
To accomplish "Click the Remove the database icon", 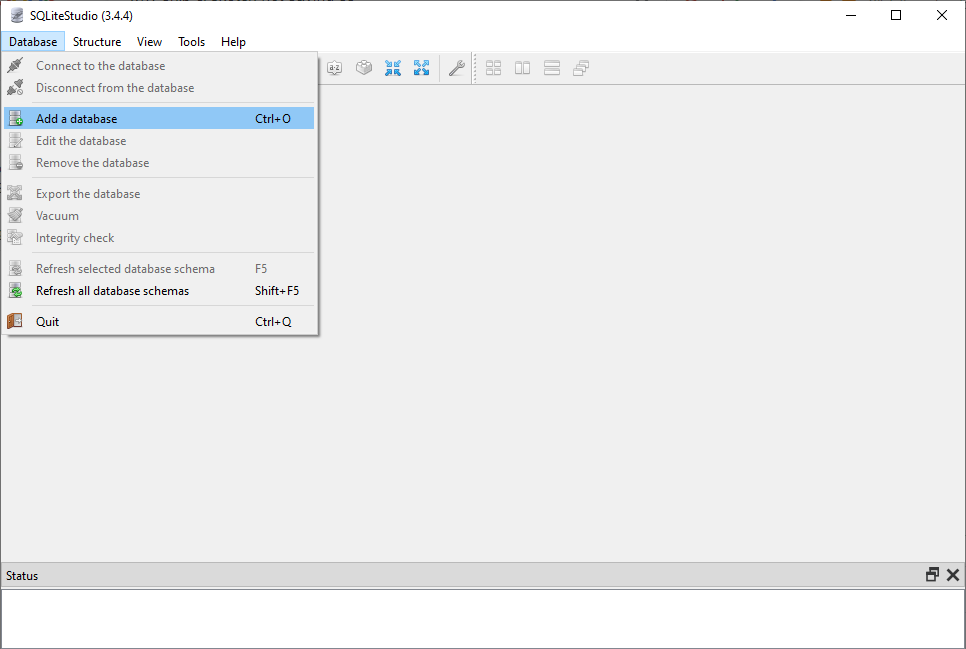I will point(15,163).
